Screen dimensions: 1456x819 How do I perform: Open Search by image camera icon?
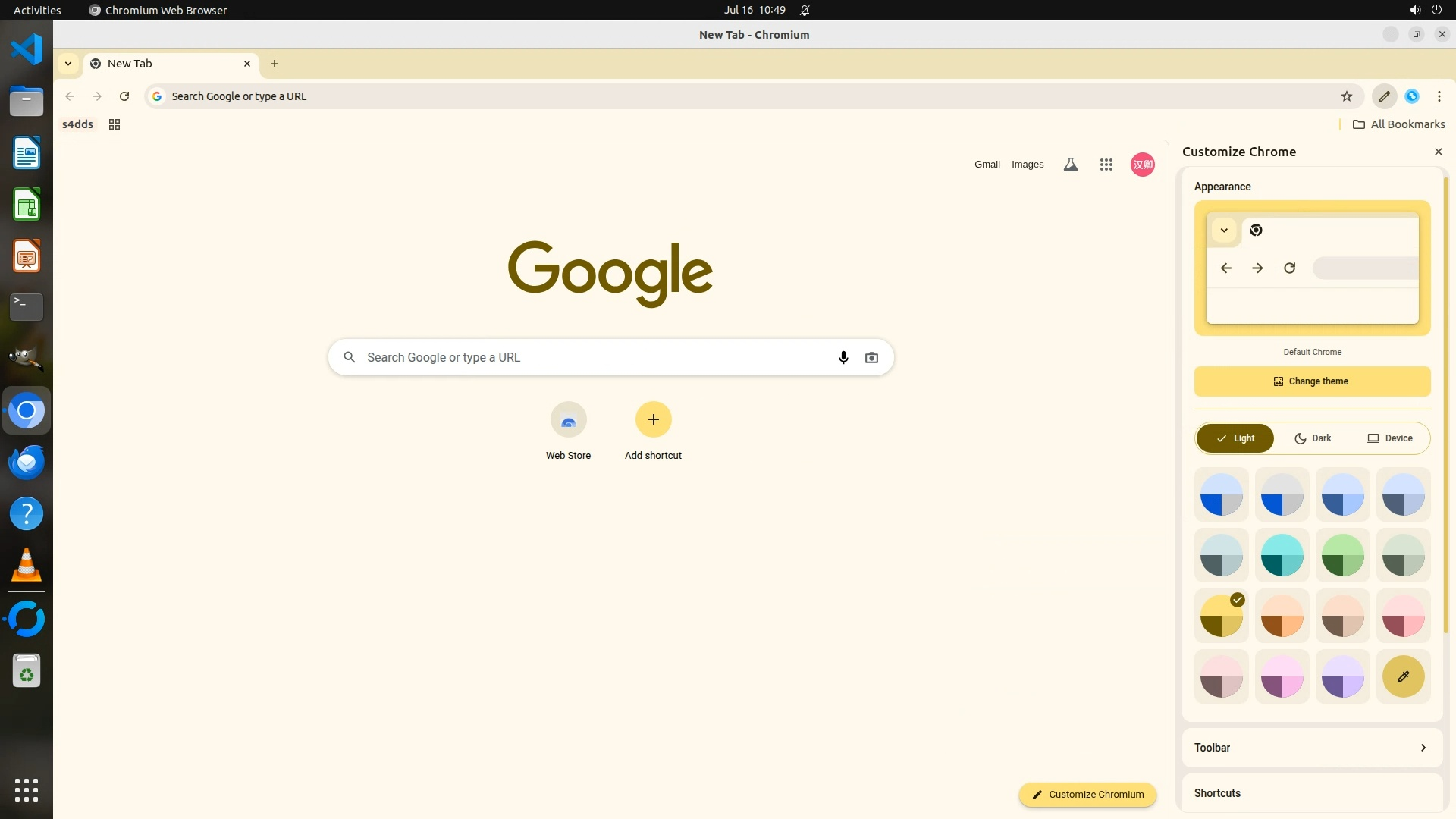click(871, 357)
